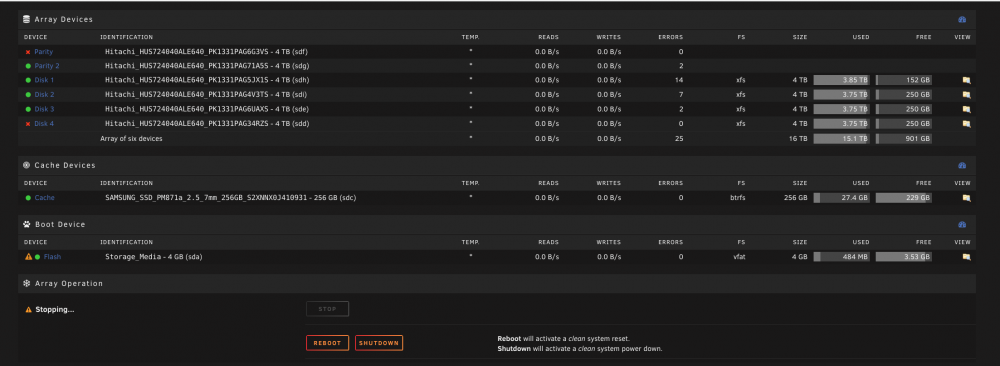
Task: Browse Disk 4 with its view folder icon
Action: pyautogui.click(x=966, y=124)
